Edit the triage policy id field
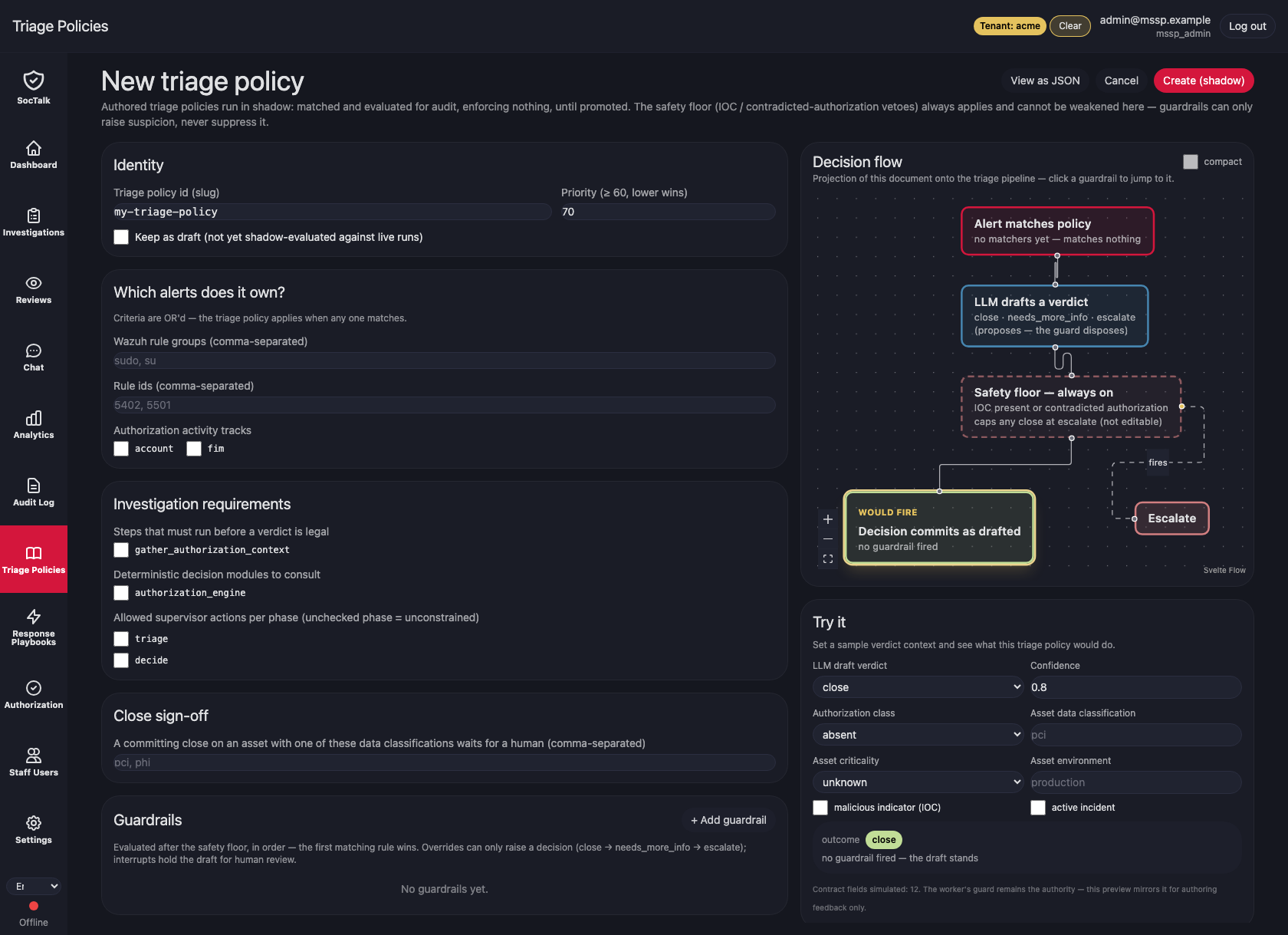 point(332,212)
